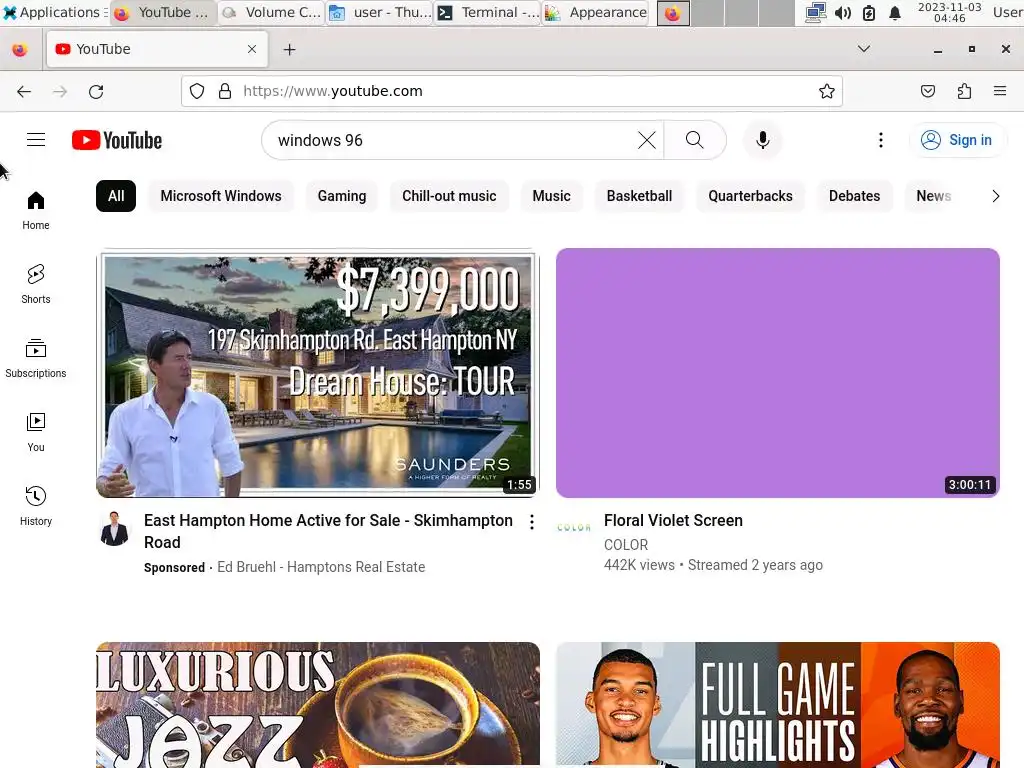1024x768 pixels.
Task: Open the Firefox application menu
Action: coord(999,91)
